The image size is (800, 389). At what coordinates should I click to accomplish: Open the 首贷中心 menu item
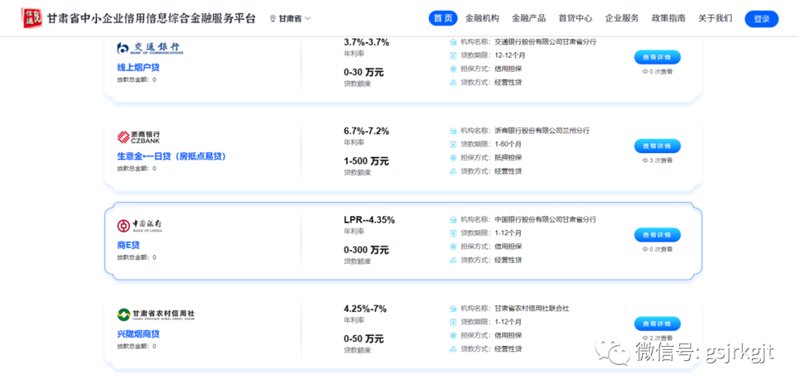tap(575, 18)
